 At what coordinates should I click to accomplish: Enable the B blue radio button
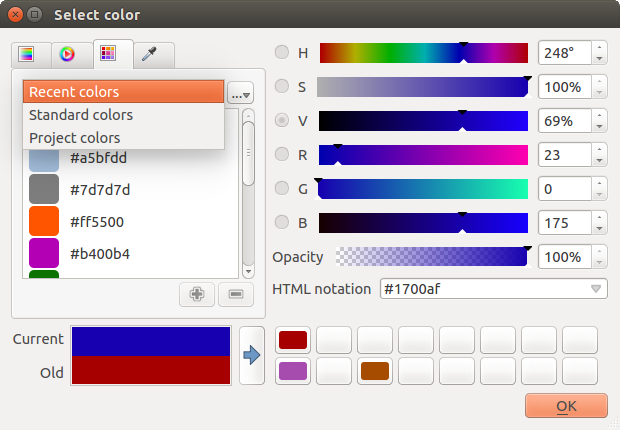tap(282, 222)
